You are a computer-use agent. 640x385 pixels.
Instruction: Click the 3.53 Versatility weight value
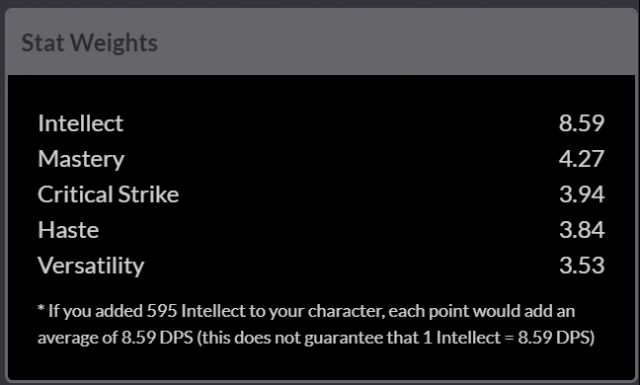point(582,265)
